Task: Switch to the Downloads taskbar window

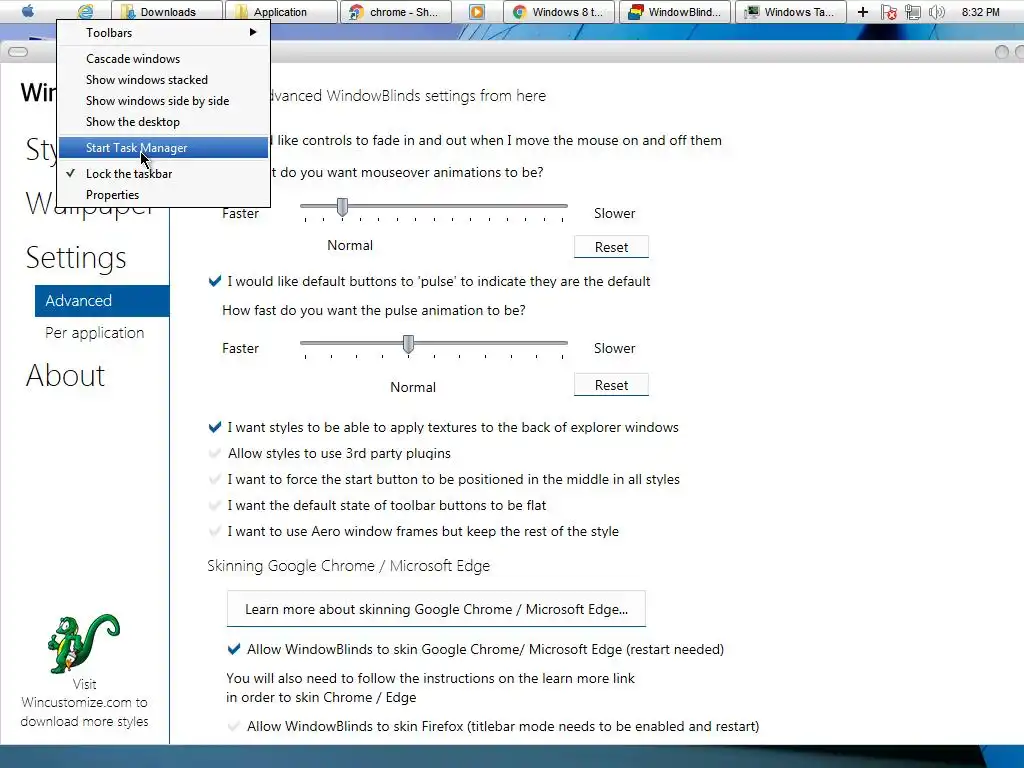Action: pos(167,12)
